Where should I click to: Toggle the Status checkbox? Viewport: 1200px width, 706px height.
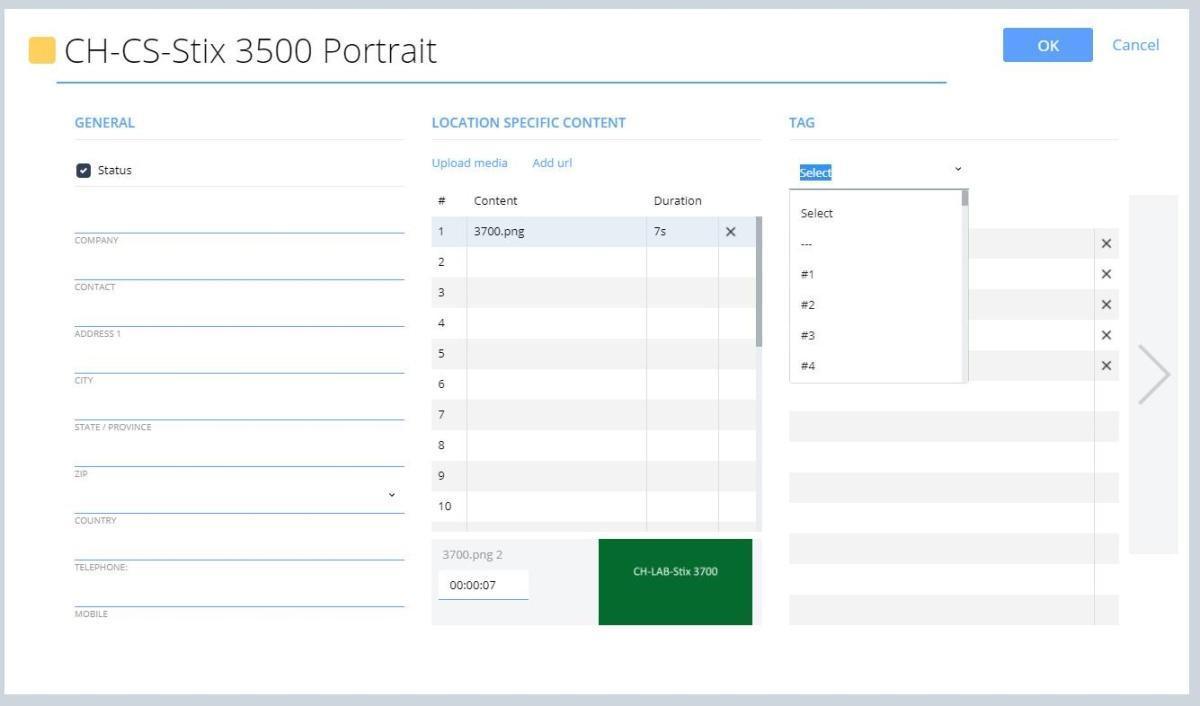pyautogui.click(x=84, y=170)
